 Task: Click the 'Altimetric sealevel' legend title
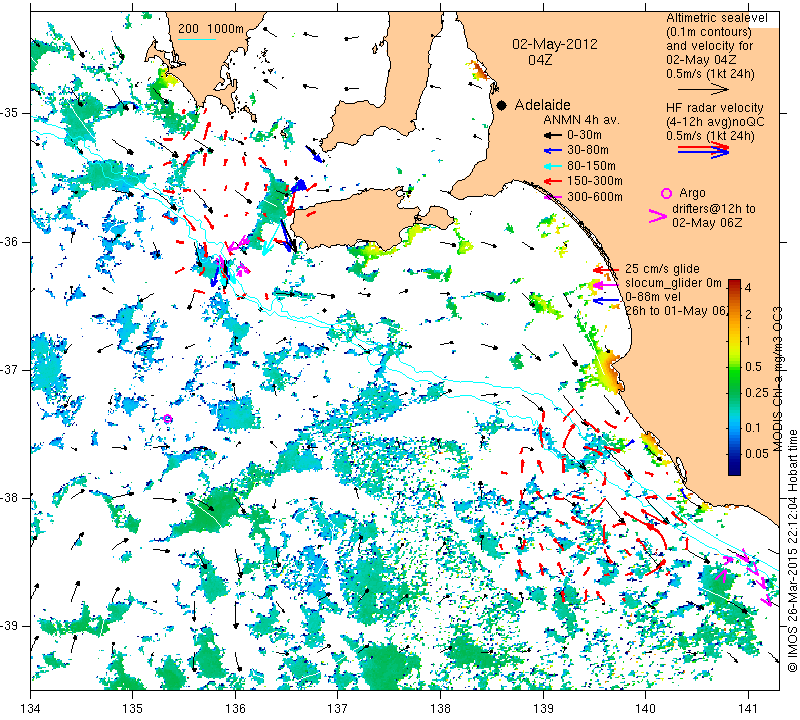717,18
